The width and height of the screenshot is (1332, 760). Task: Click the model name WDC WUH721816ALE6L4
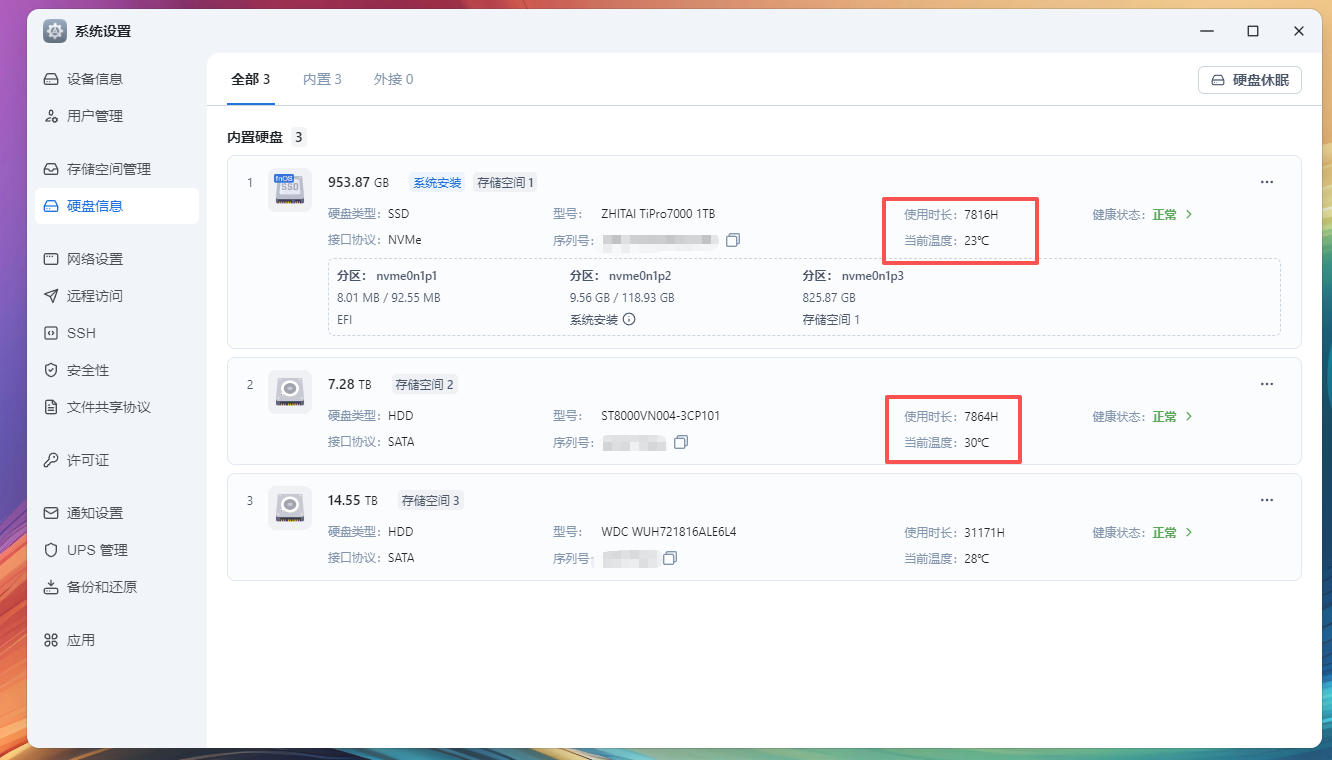coord(669,532)
